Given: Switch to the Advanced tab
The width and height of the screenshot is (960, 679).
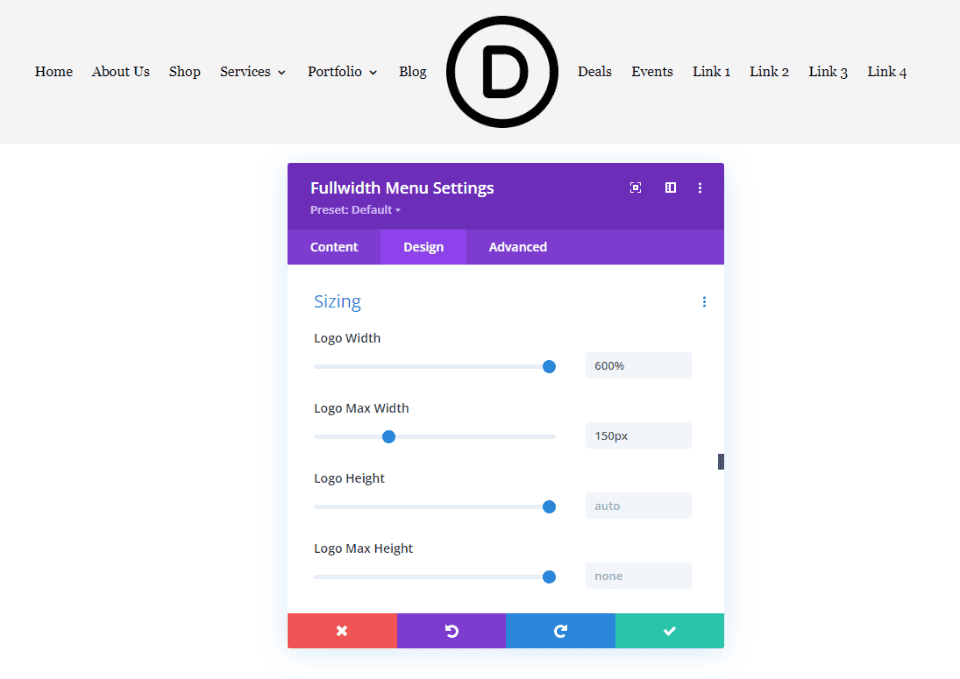Looking at the screenshot, I should tap(517, 247).
